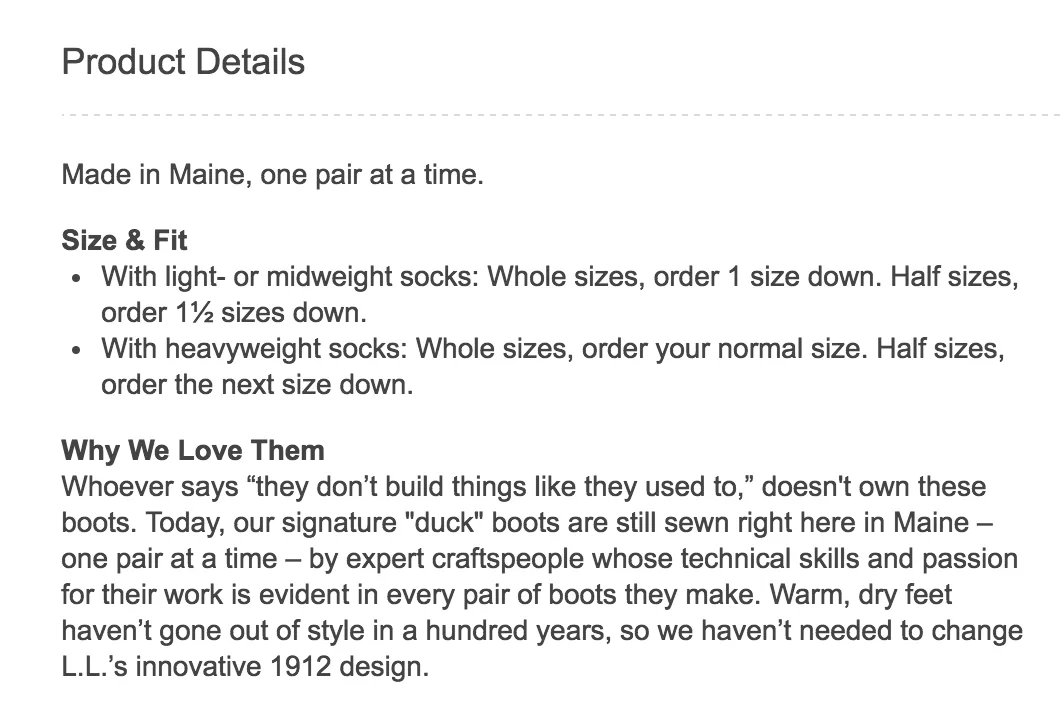Click the second bullet point marker
The height and width of the screenshot is (726, 1060).
pyautogui.click(x=78, y=351)
